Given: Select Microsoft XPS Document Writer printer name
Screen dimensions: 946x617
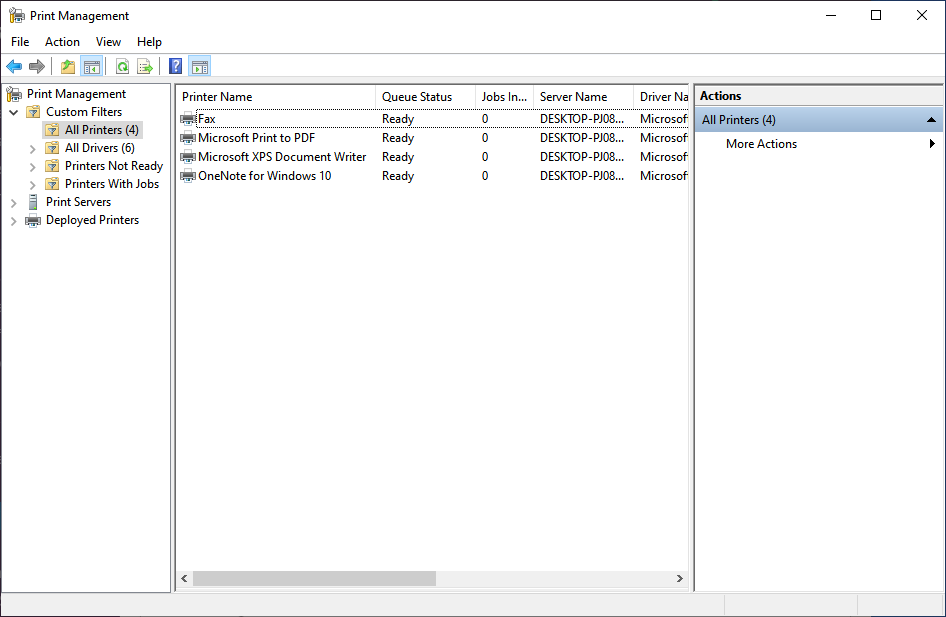Looking at the screenshot, I should tap(282, 157).
